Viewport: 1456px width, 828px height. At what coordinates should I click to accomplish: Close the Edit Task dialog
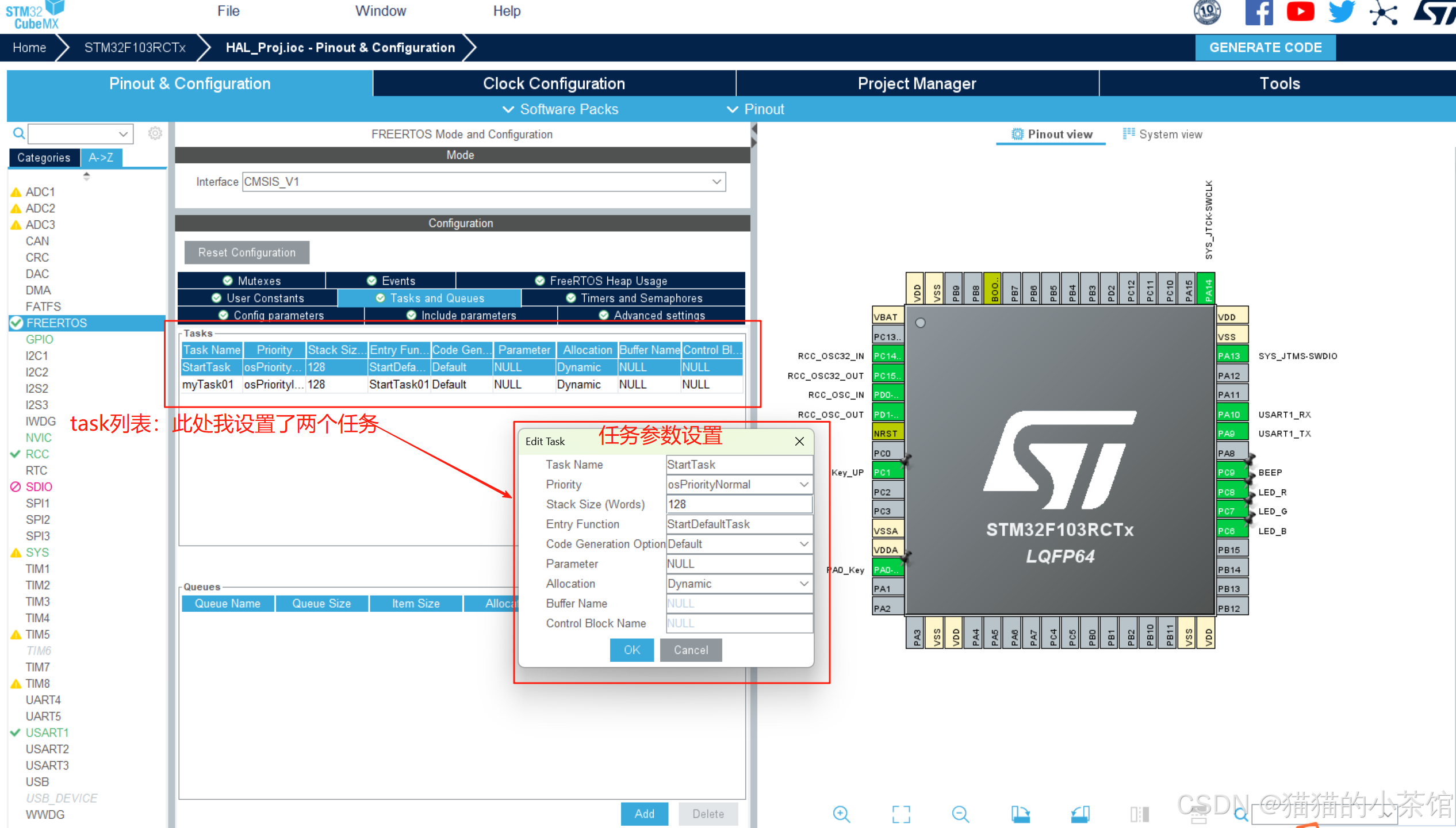(x=799, y=441)
